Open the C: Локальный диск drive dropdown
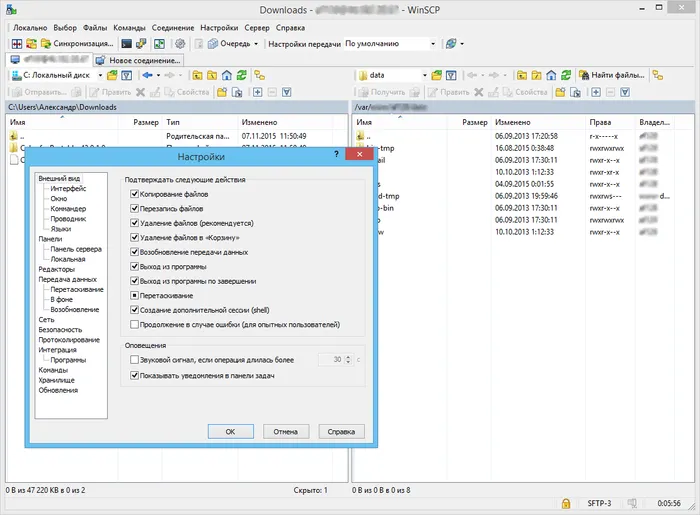Image resolution: width=700 pixels, height=515 pixels. pos(100,75)
